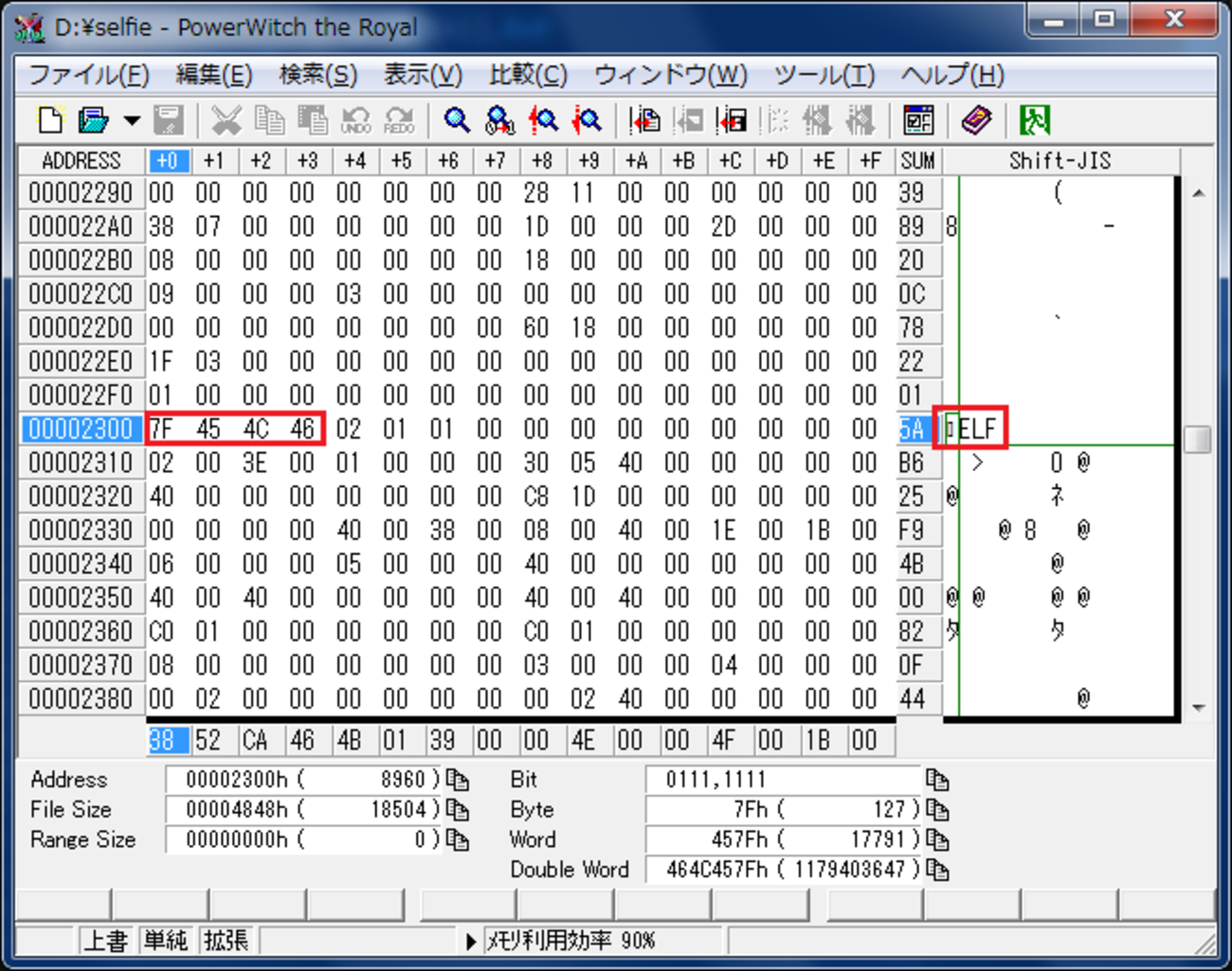The image size is (1232, 971).
Task: Click the black arrow before メモリ利用効率
Action: (471, 942)
